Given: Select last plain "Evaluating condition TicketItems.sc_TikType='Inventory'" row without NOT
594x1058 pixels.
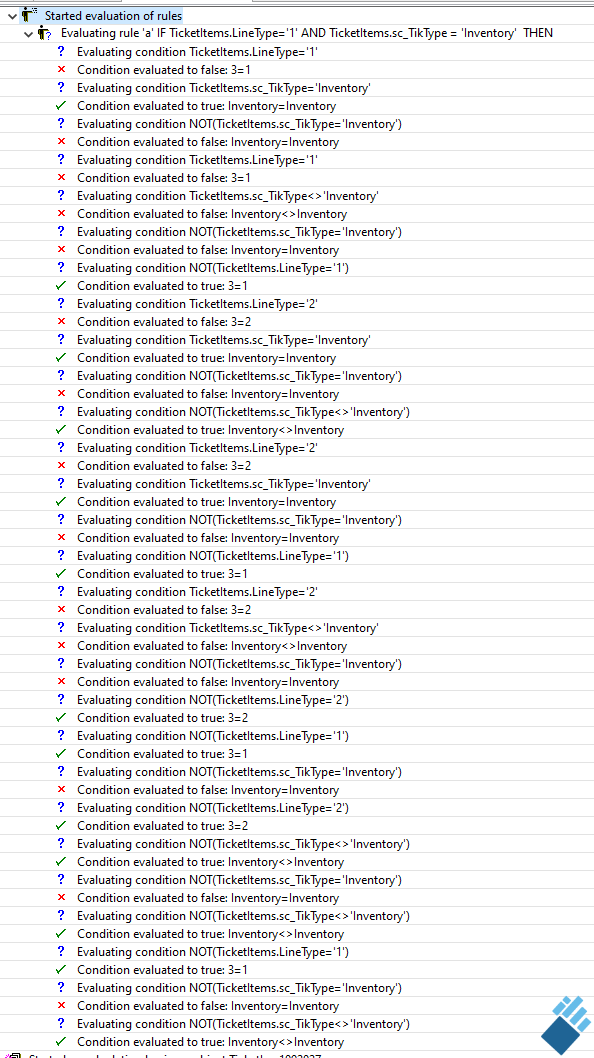Looking at the screenshot, I should 223,484.
